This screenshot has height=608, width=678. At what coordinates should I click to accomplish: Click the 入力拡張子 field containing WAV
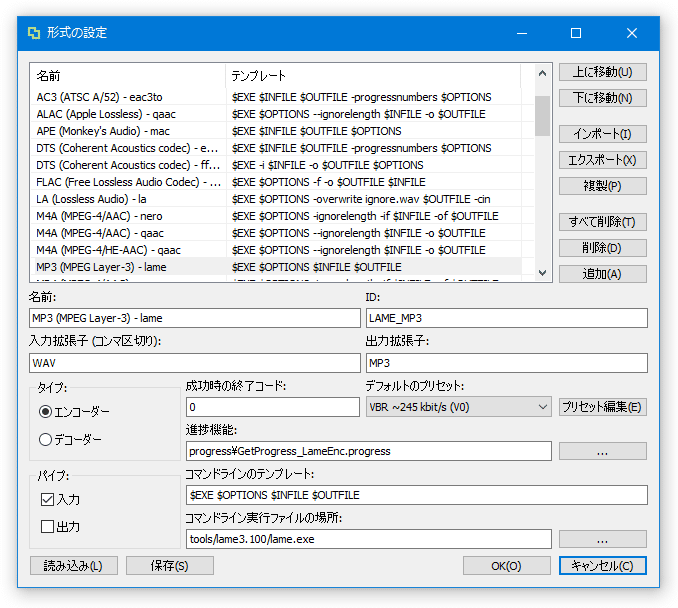[x=195, y=363]
